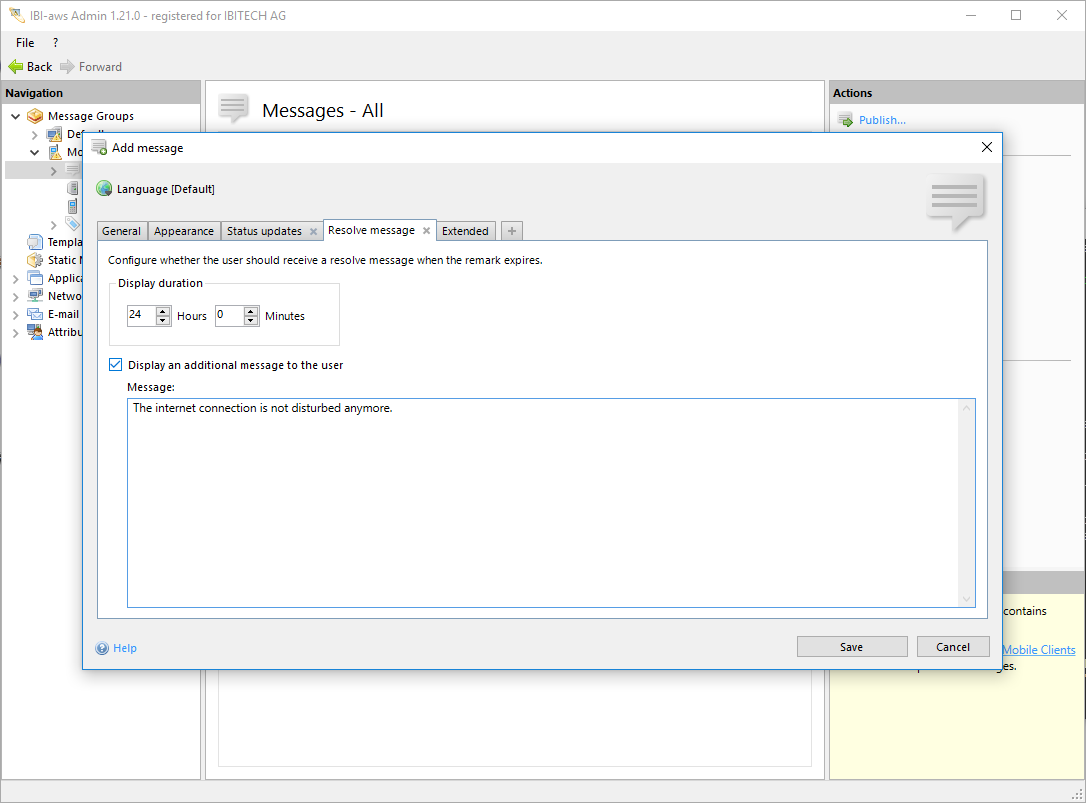Open the File menu
The image size is (1086, 803).
25,43
